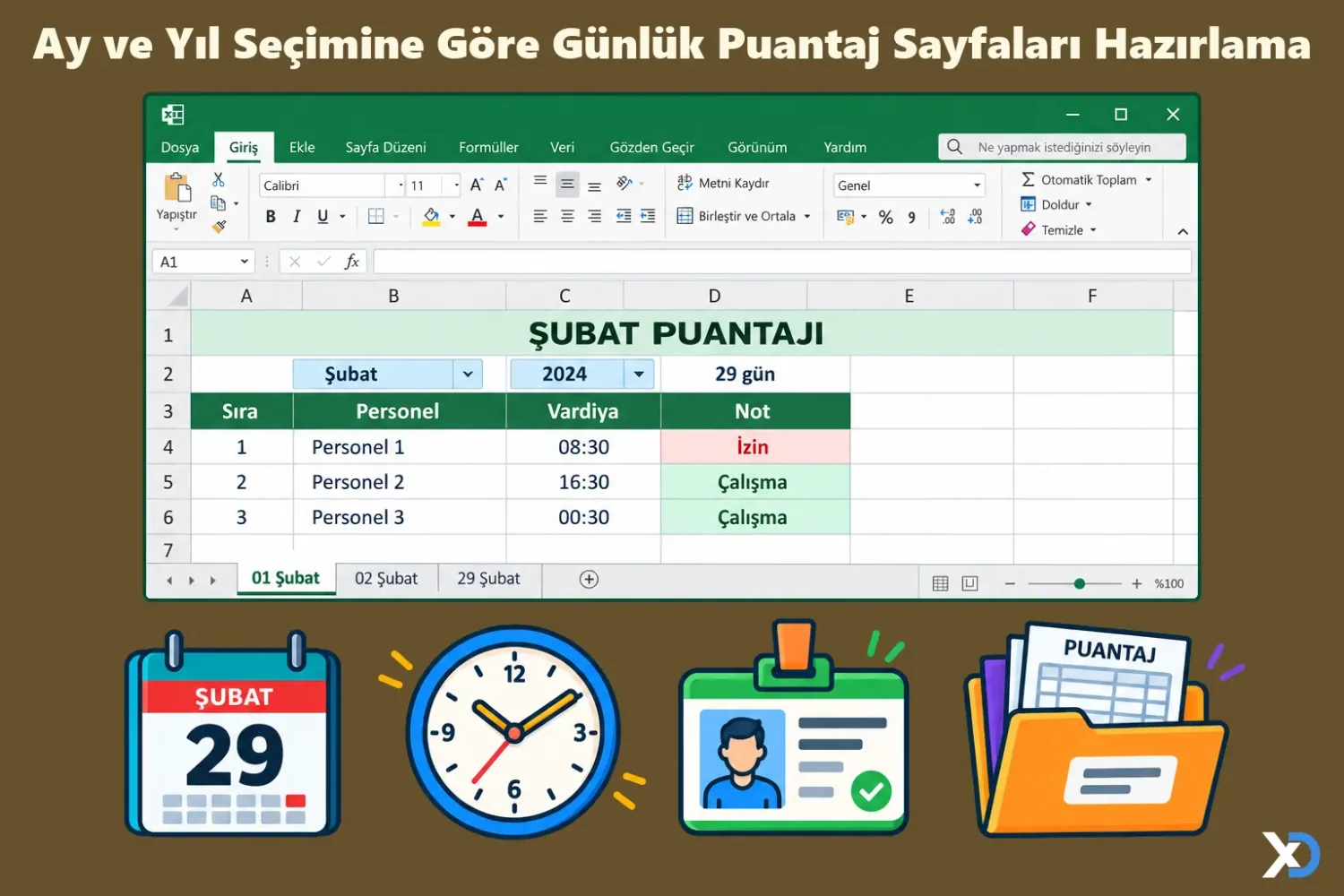
Task: Click the decrease decimal icon
Action: (975, 216)
